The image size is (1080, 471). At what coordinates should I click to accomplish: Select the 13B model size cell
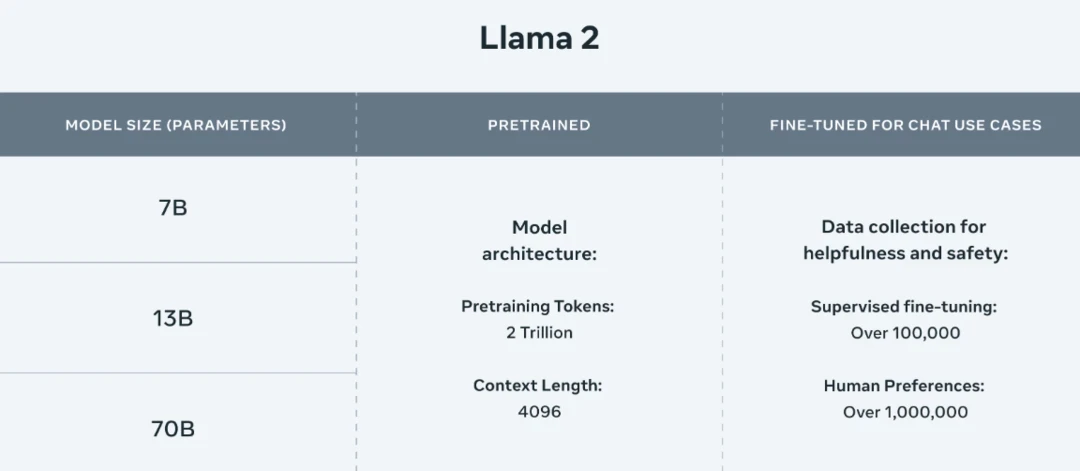pyautogui.click(x=173, y=319)
